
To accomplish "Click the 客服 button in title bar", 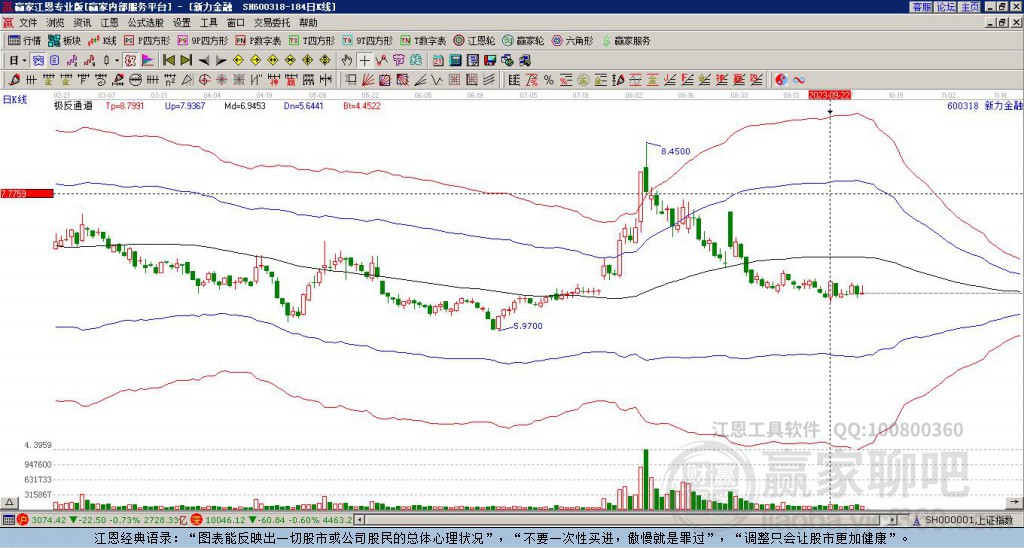I will pos(922,7).
